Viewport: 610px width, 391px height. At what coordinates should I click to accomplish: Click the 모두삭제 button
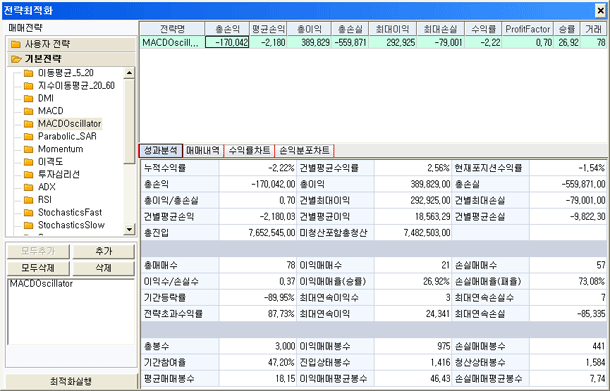click(38, 268)
